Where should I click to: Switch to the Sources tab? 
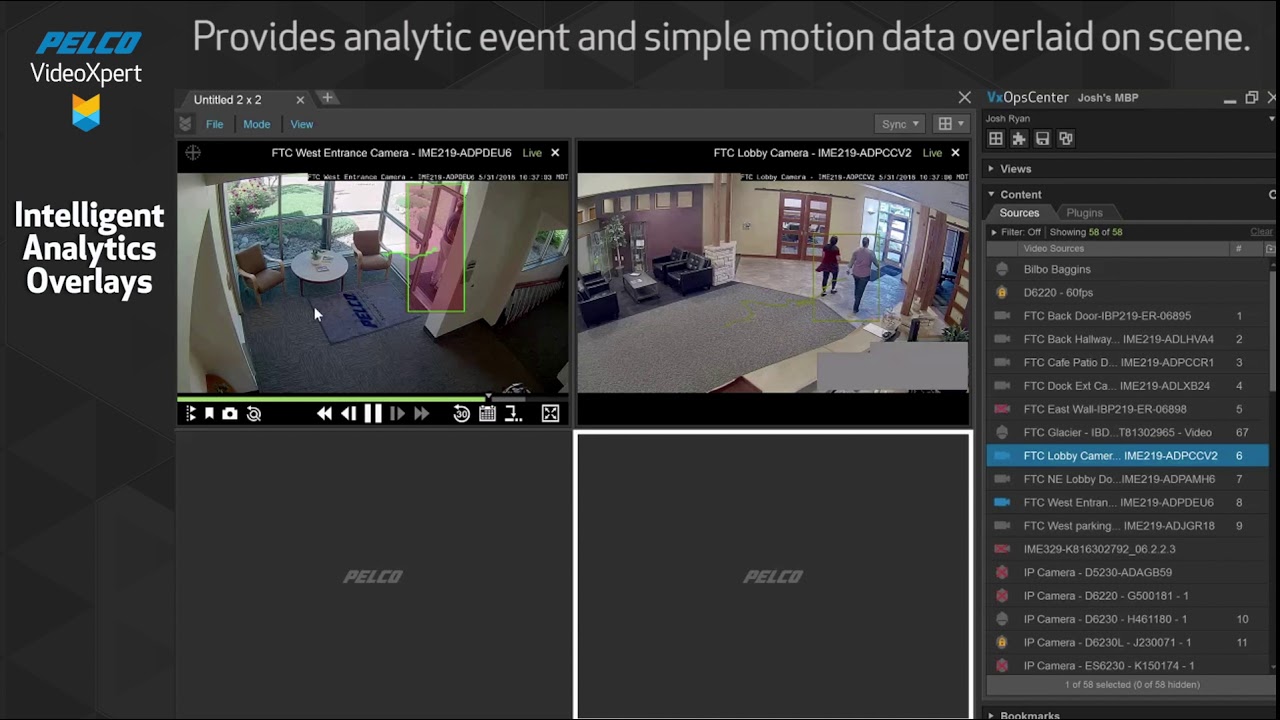(1019, 213)
